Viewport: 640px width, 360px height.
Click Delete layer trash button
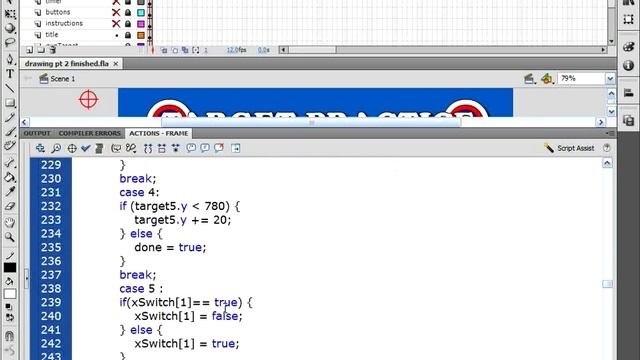52,50
